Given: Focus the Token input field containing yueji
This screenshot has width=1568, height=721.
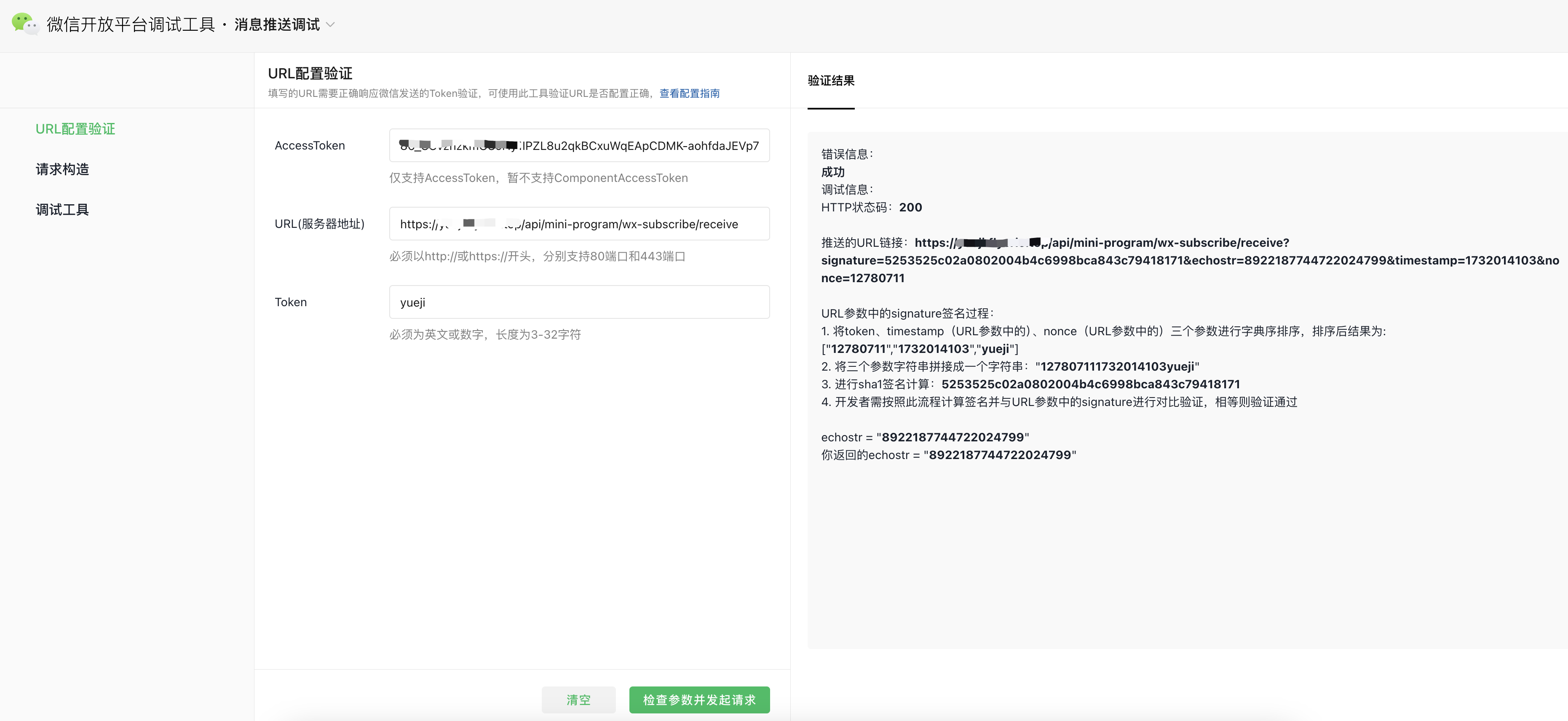Looking at the screenshot, I should pyautogui.click(x=579, y=302).
